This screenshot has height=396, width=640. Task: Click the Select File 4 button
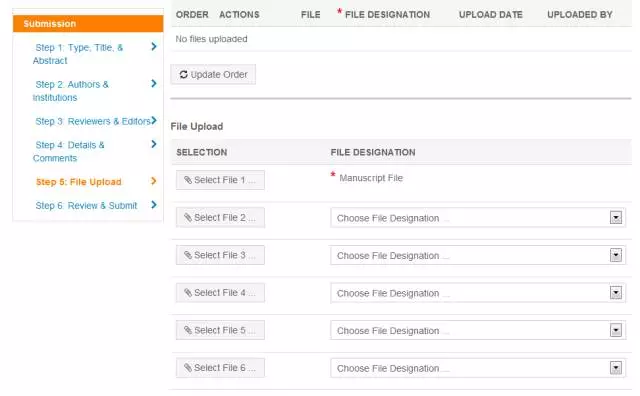[x=220, y=293]
